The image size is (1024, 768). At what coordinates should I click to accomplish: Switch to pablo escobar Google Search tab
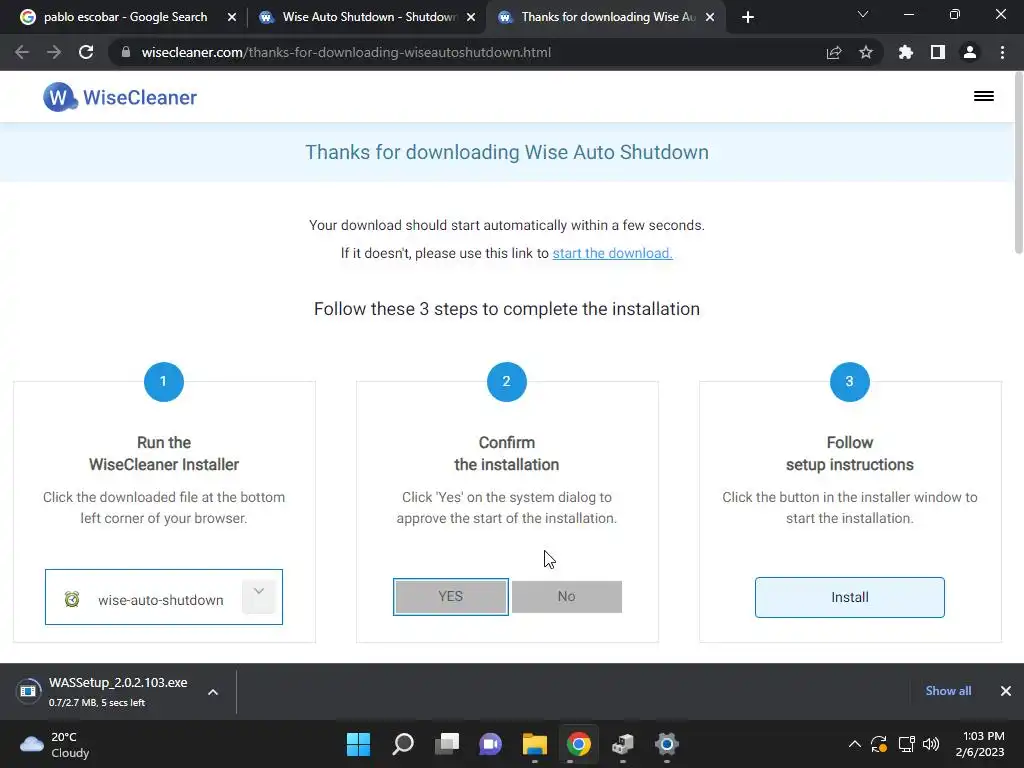click(123, 17)
